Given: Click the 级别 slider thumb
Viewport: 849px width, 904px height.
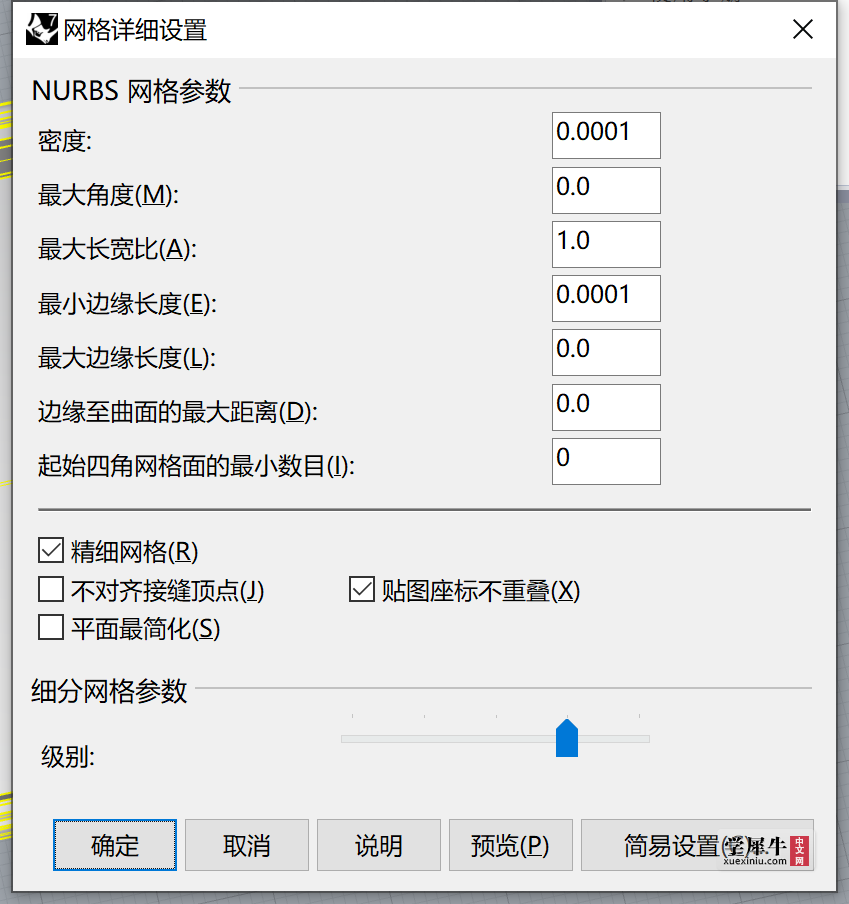Looking at the screenshot, I should tap(567, 738).
